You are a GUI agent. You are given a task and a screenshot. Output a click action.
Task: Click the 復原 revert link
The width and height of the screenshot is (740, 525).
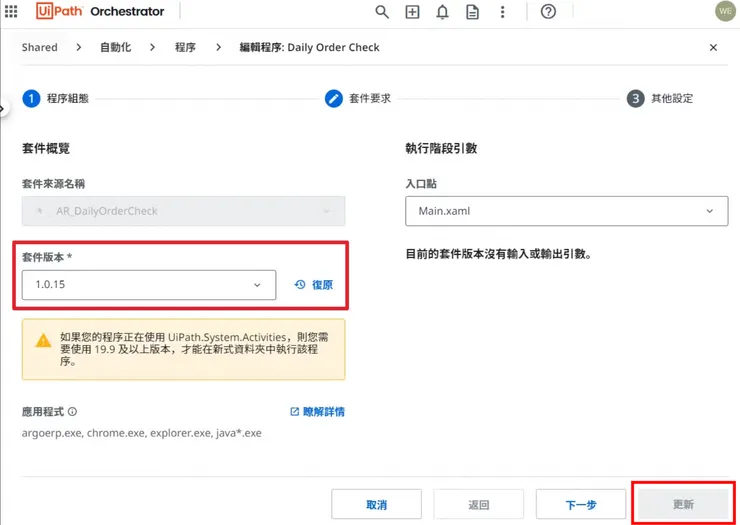(314, 285)
